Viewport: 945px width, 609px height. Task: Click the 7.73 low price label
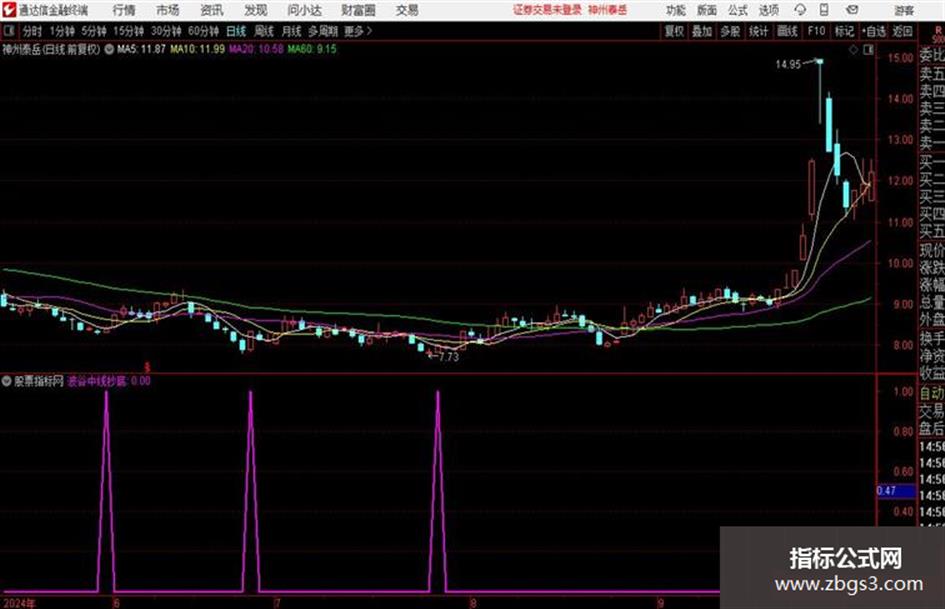tap(449, 357)
